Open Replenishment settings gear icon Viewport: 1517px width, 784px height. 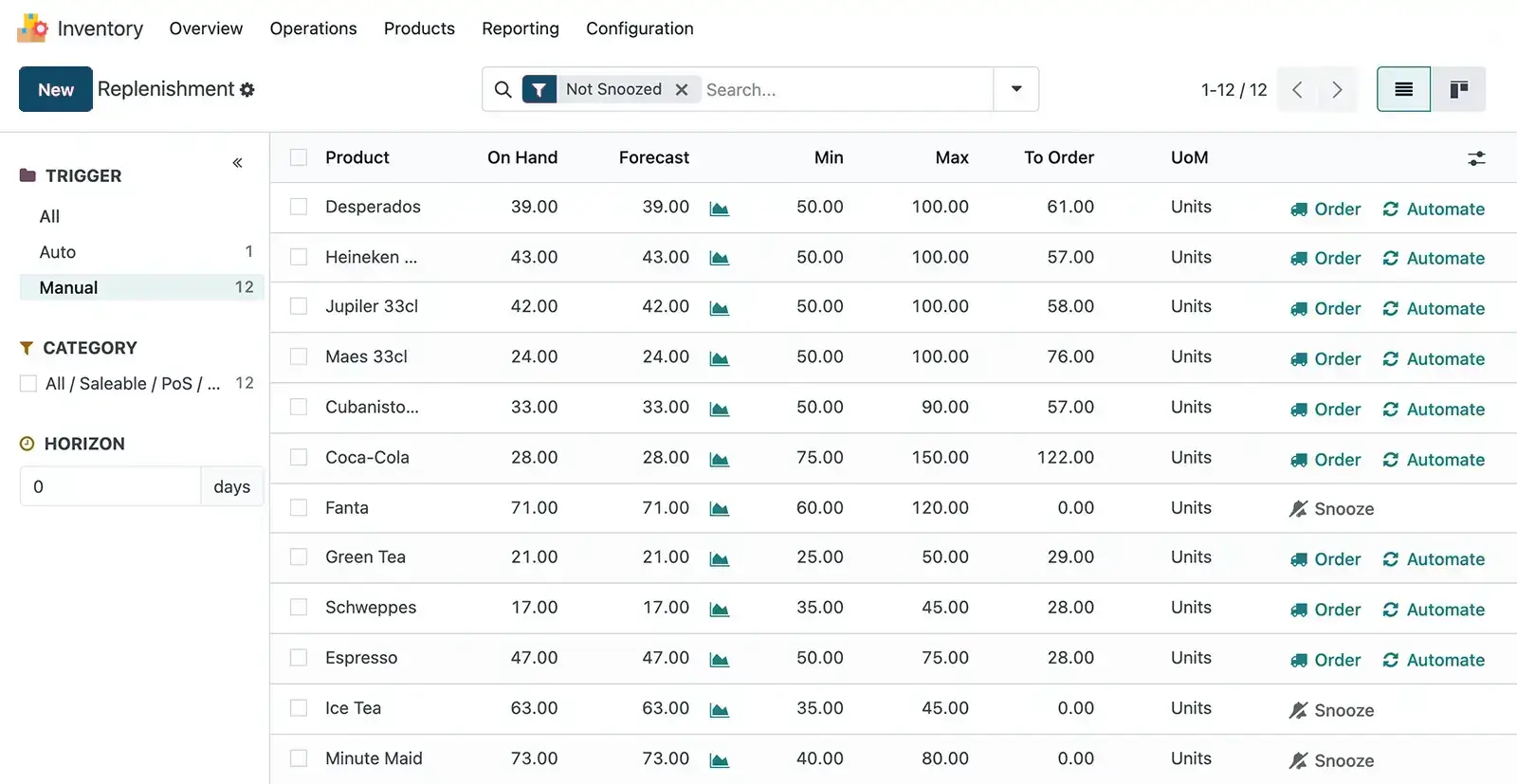click(x=247, y=90)
